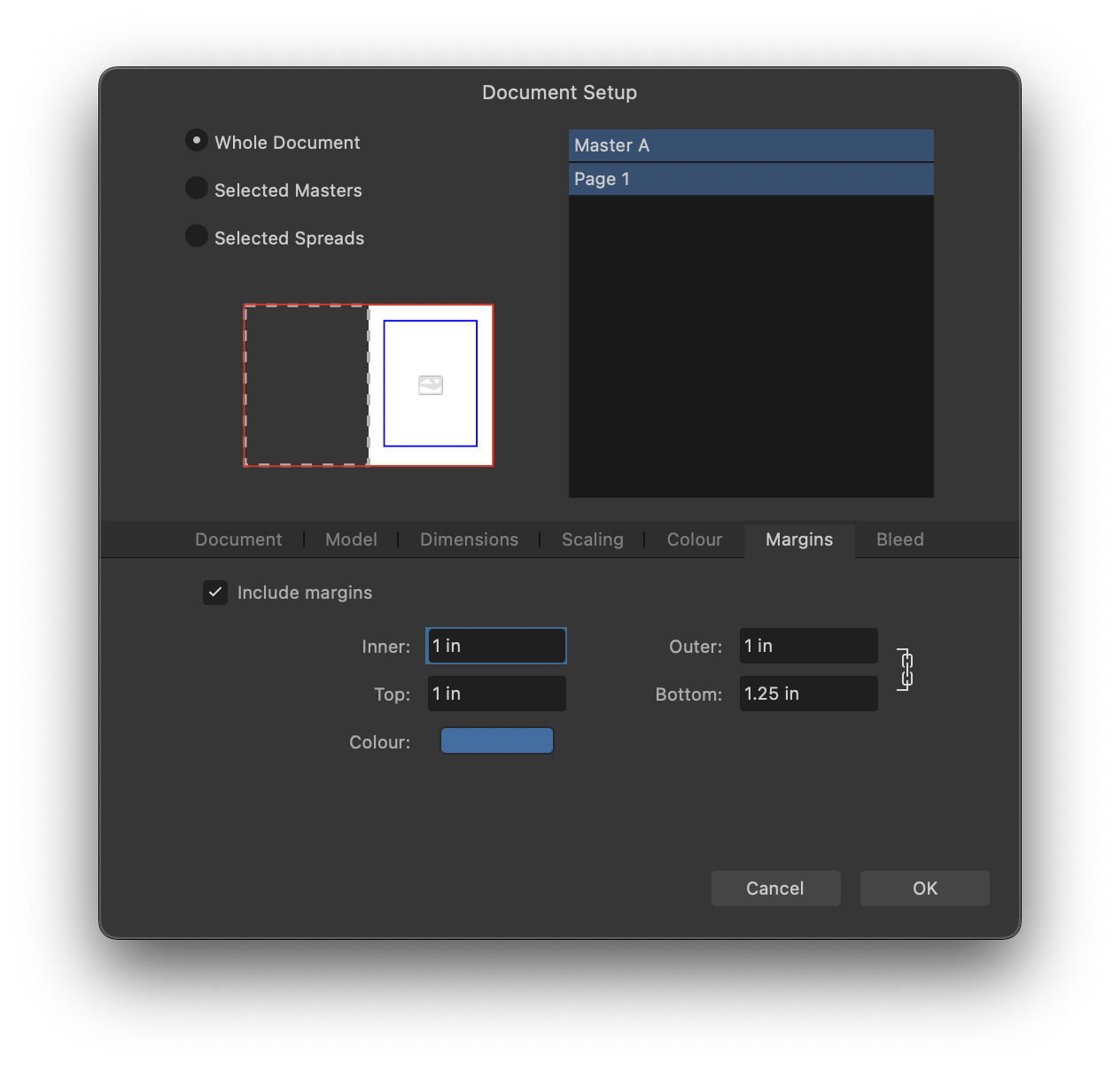Viewport: 1120px width, 1070px height.
Task: Confirm settings with the OK button
Action: click(x=924, y=888)
